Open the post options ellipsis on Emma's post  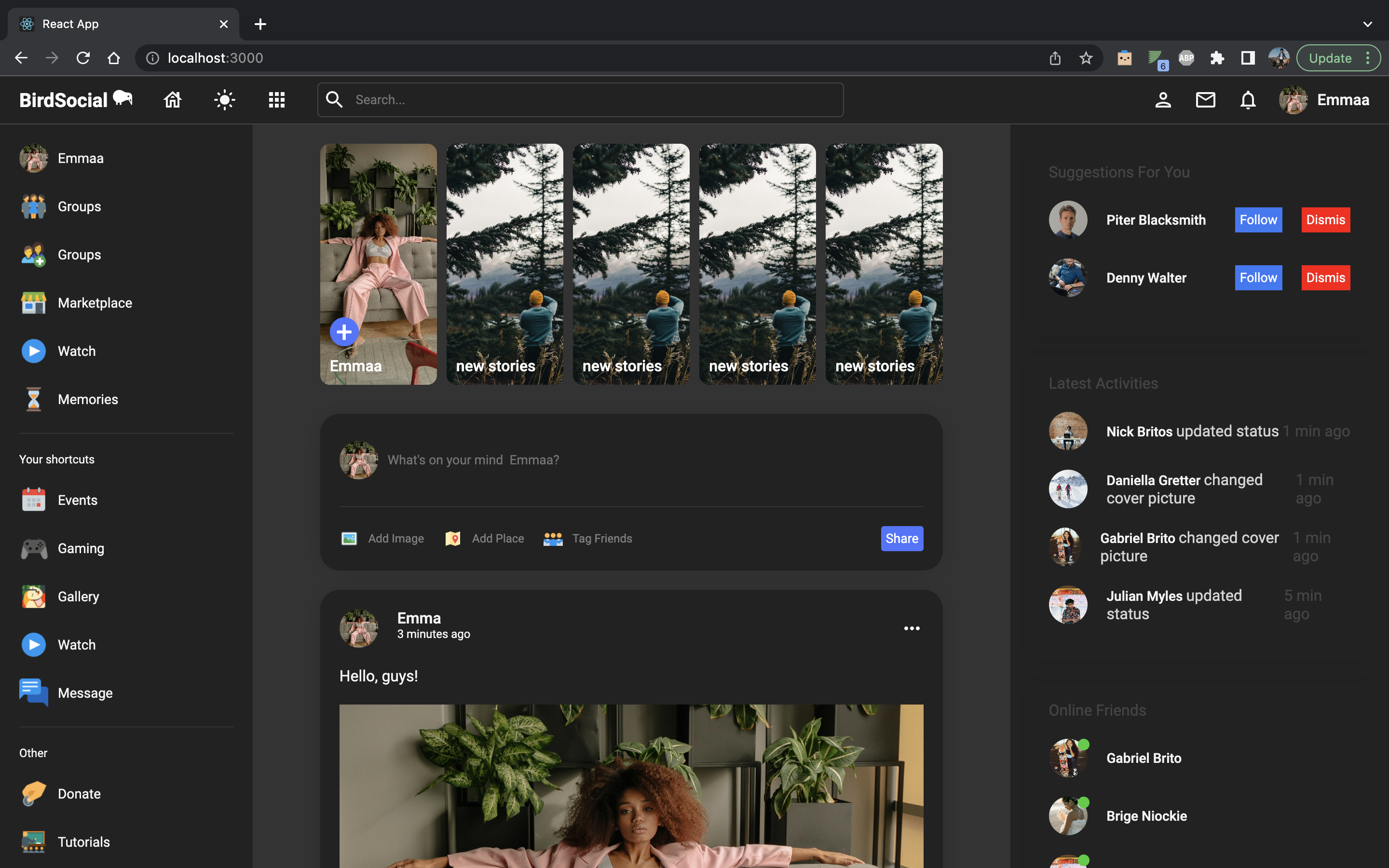912,627
